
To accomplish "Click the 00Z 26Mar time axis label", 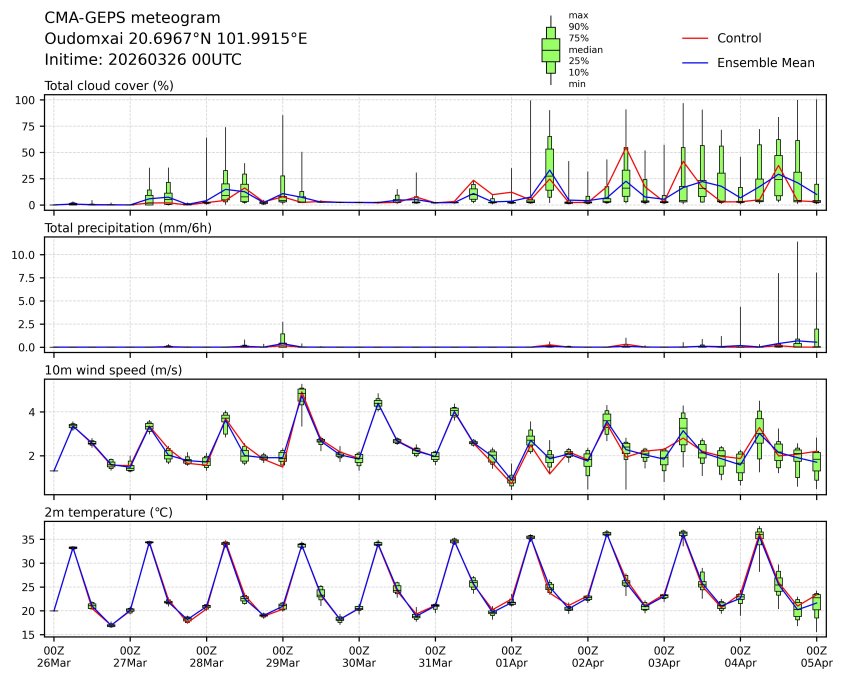I will click(54, 656).
